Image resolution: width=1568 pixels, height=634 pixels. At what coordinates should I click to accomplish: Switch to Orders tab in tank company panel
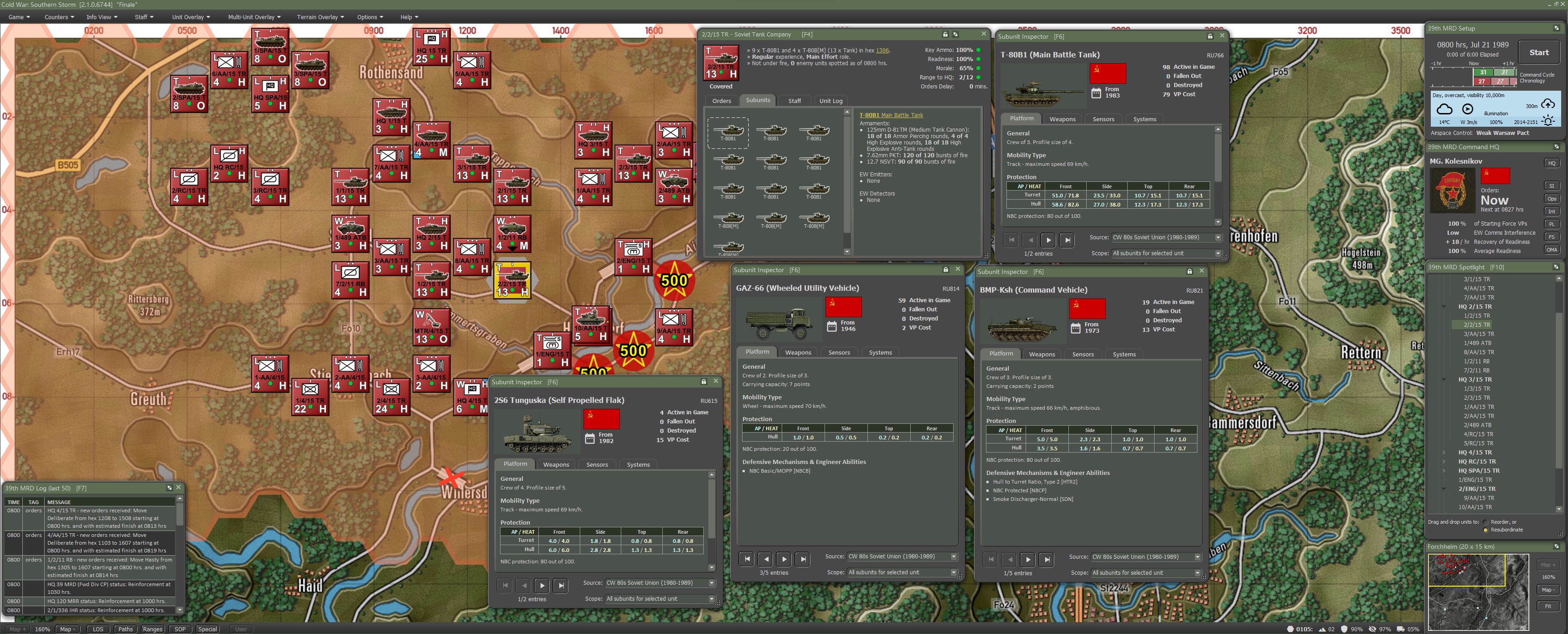(x=721, y=101)
